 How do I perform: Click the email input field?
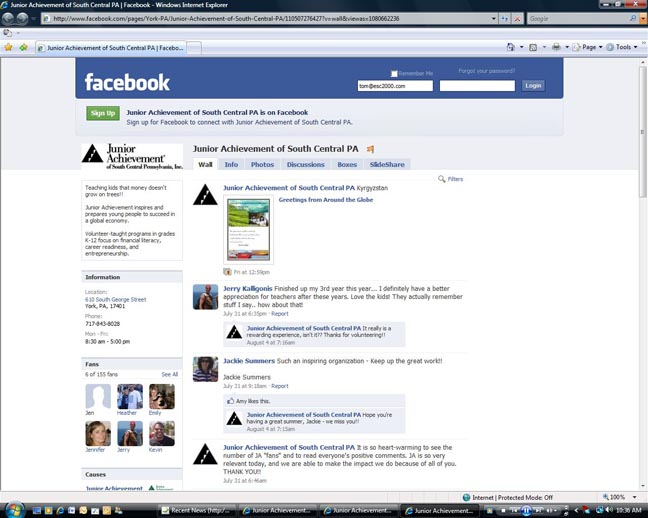[395, 86]
